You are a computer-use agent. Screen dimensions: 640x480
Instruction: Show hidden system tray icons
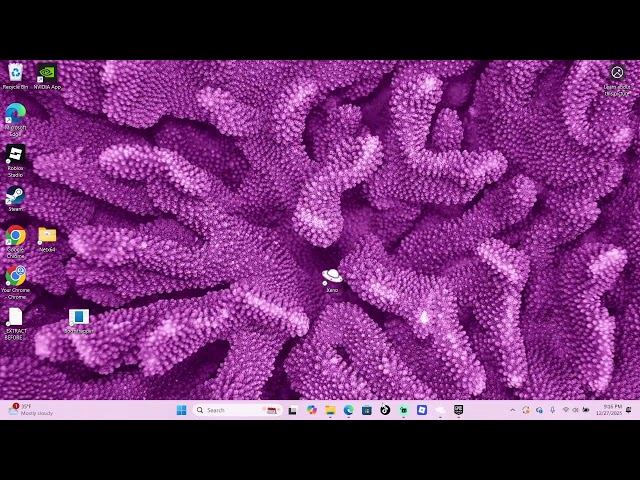pyautogui.click(x=513, y=410)
